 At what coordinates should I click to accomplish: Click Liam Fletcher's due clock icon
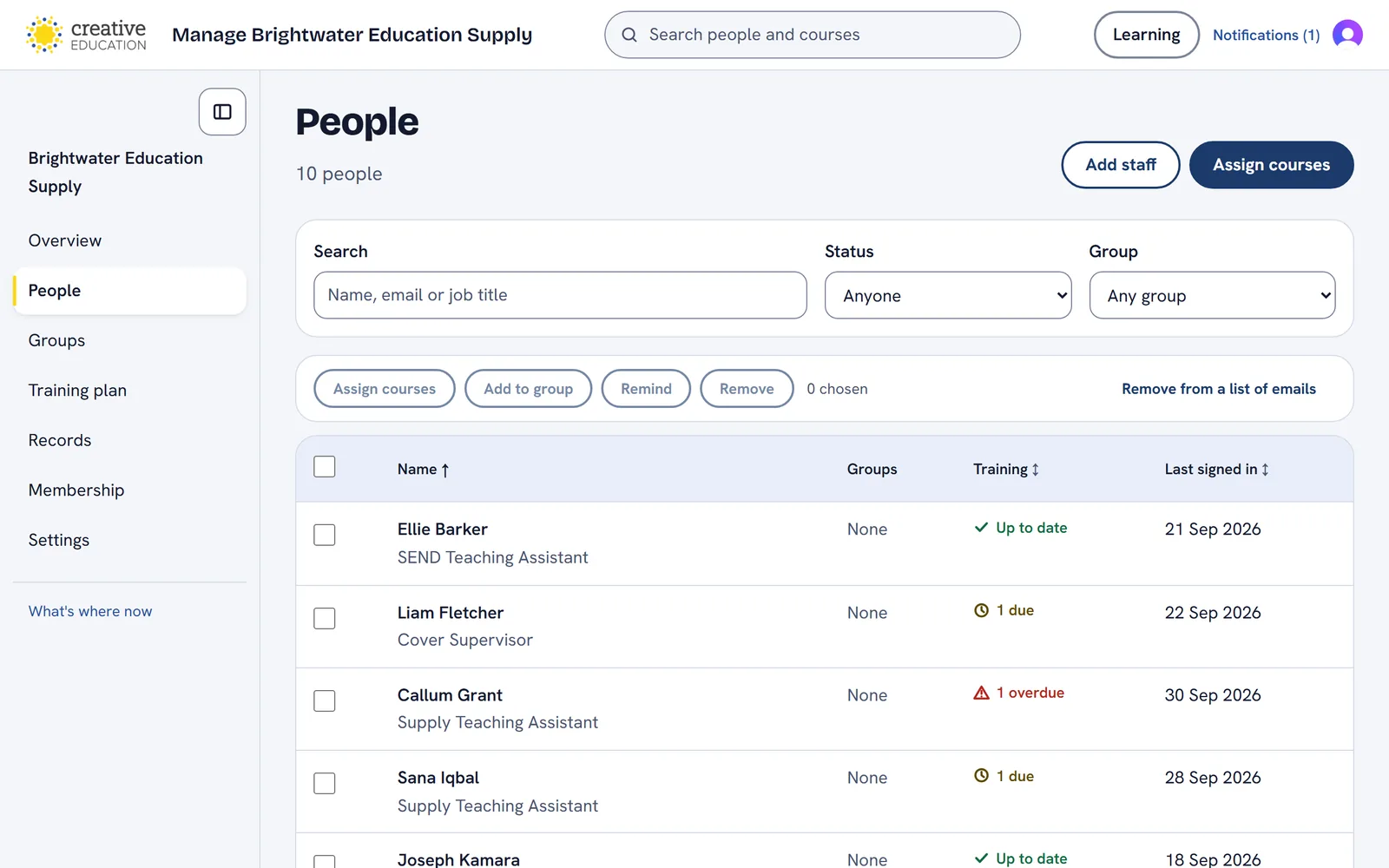[x=981, y=610]
